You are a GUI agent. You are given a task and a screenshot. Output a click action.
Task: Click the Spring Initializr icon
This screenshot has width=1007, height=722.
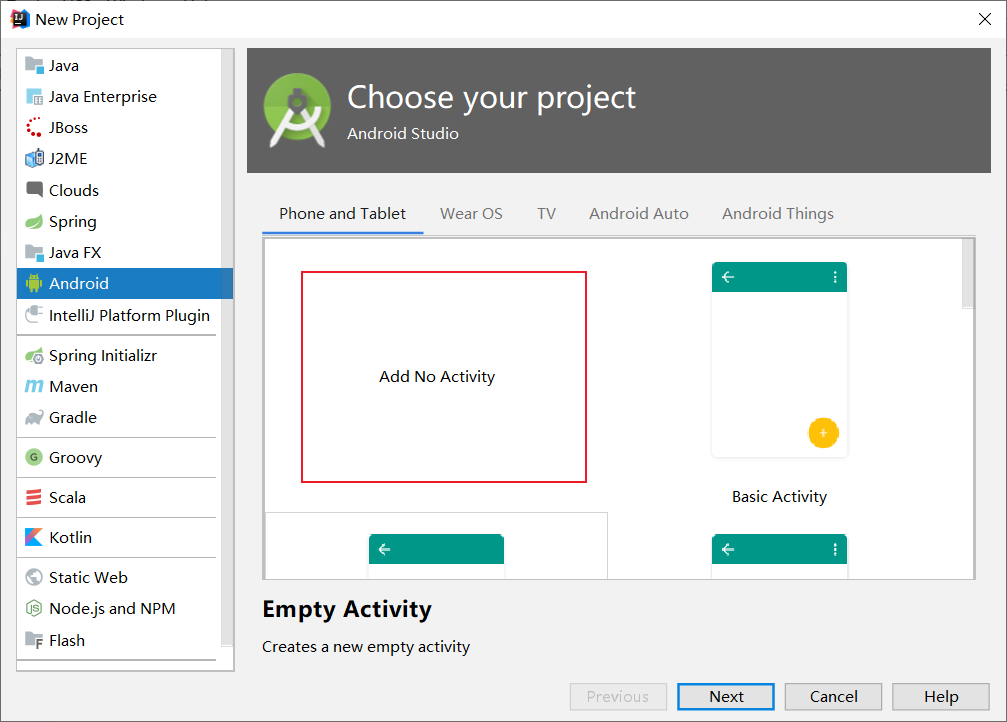[x=34, y=356]
